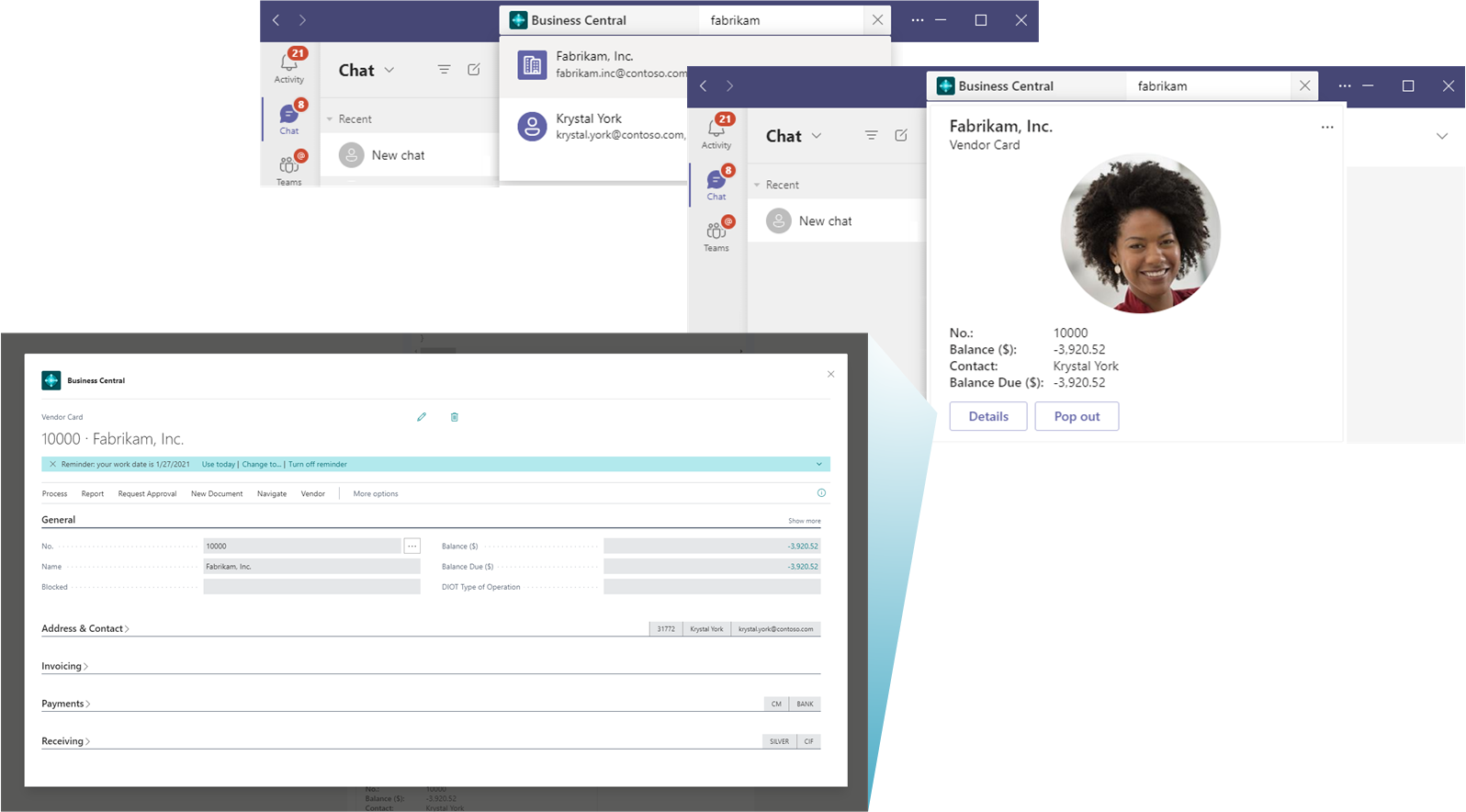Viewport: 1466px width, 812px height.
Task: Open more options on Fabrikam vendor card
Action: pos(1327,128)
